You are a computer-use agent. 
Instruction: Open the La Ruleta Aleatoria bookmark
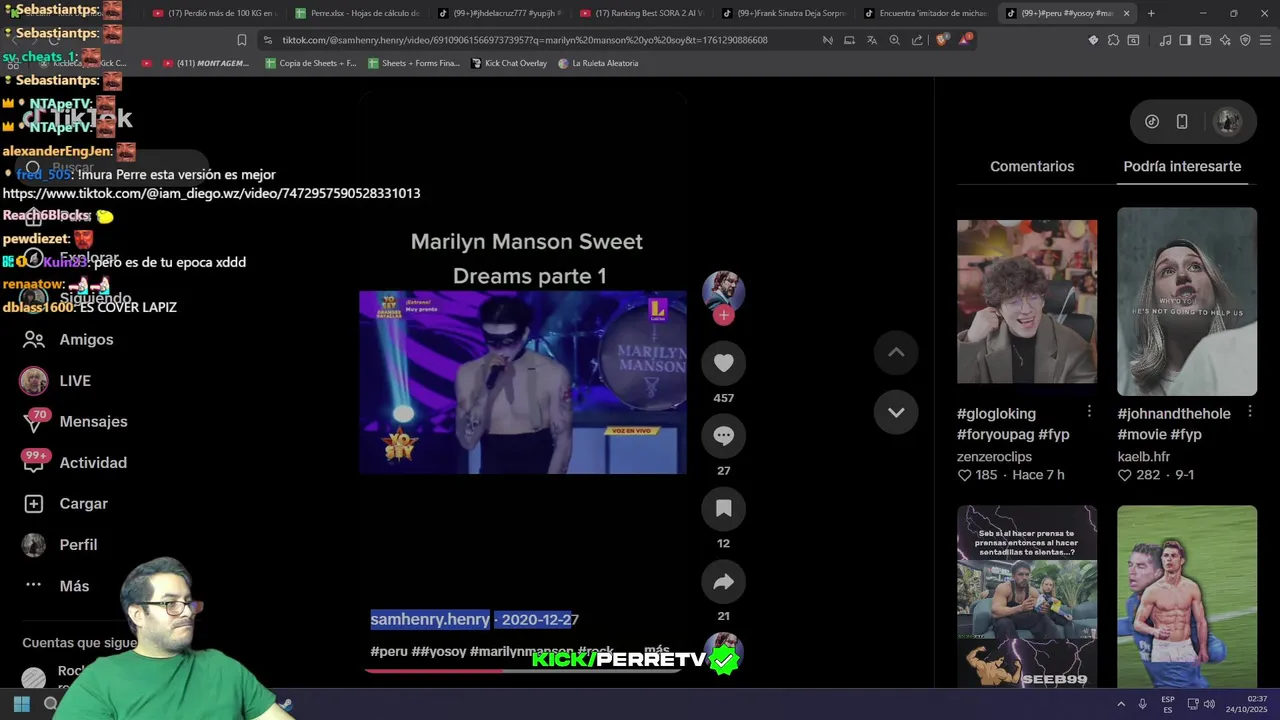pos(598,63)
